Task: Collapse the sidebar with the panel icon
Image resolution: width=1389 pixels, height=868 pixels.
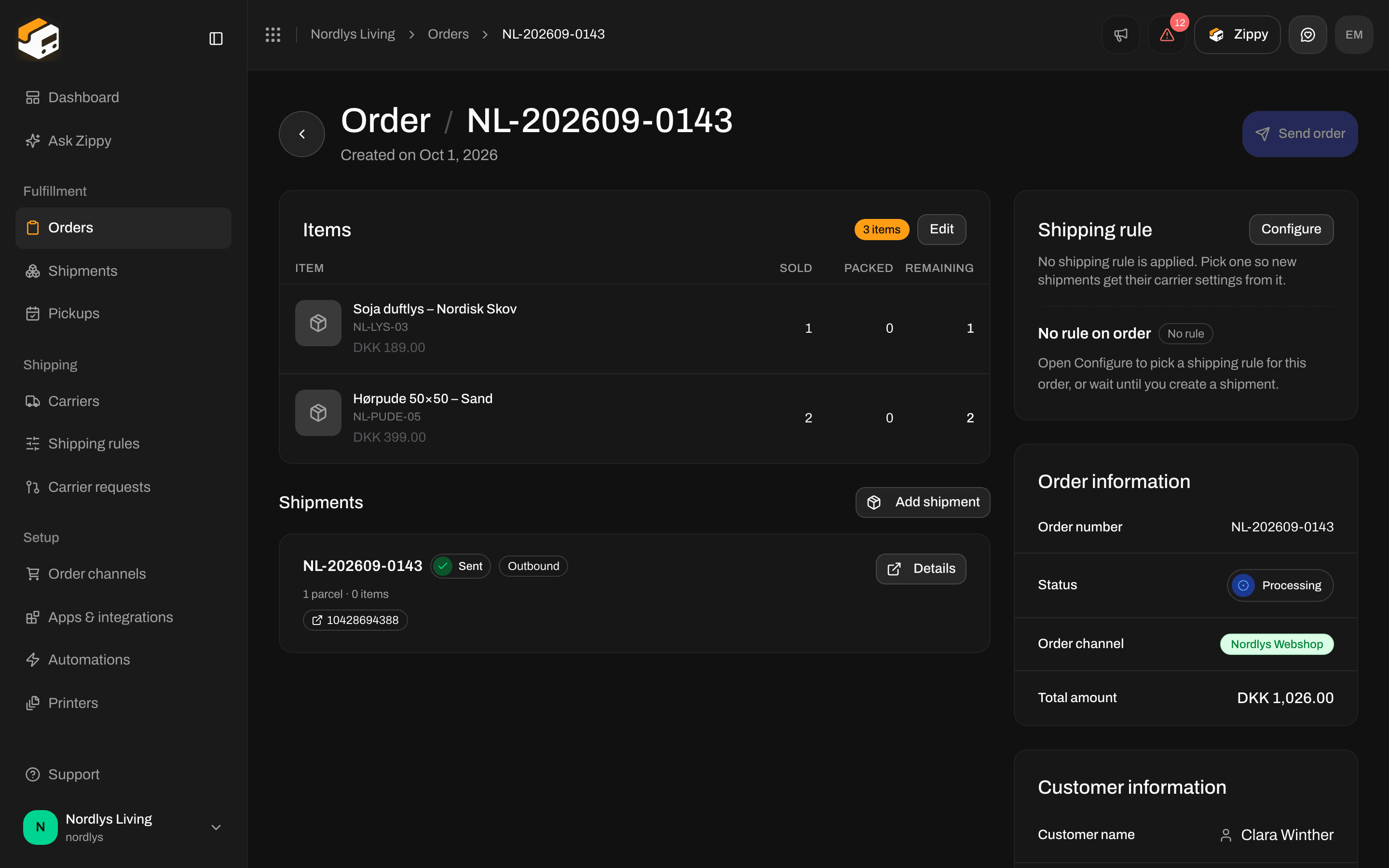Action: 216,39
